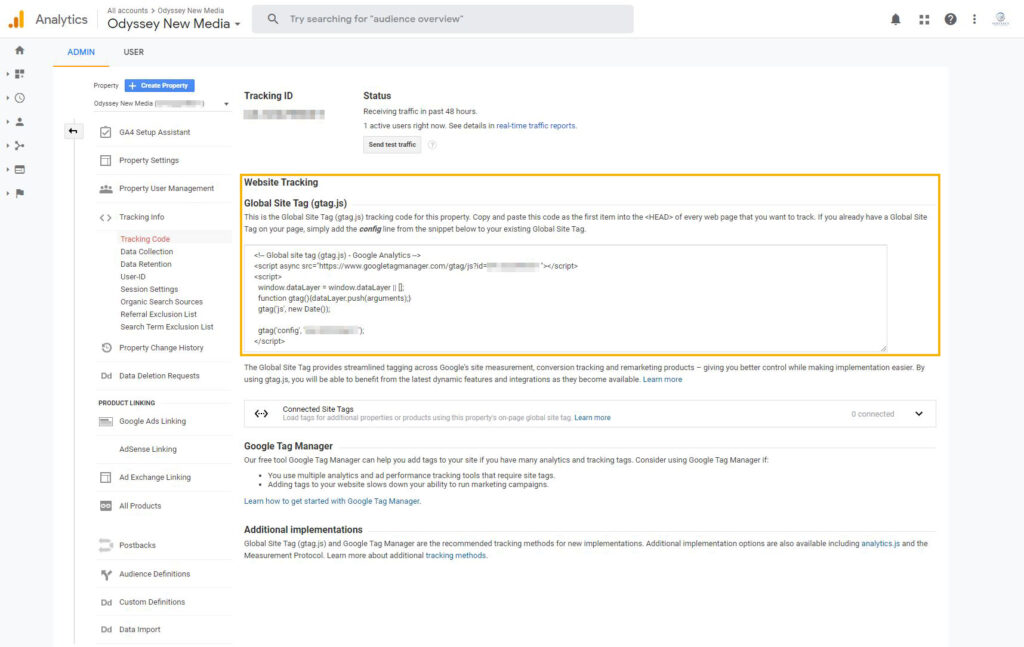Screen dimensions: 1024x647
Task: Click the Conversions flag icon in sidebar
Action: (19, 193)
